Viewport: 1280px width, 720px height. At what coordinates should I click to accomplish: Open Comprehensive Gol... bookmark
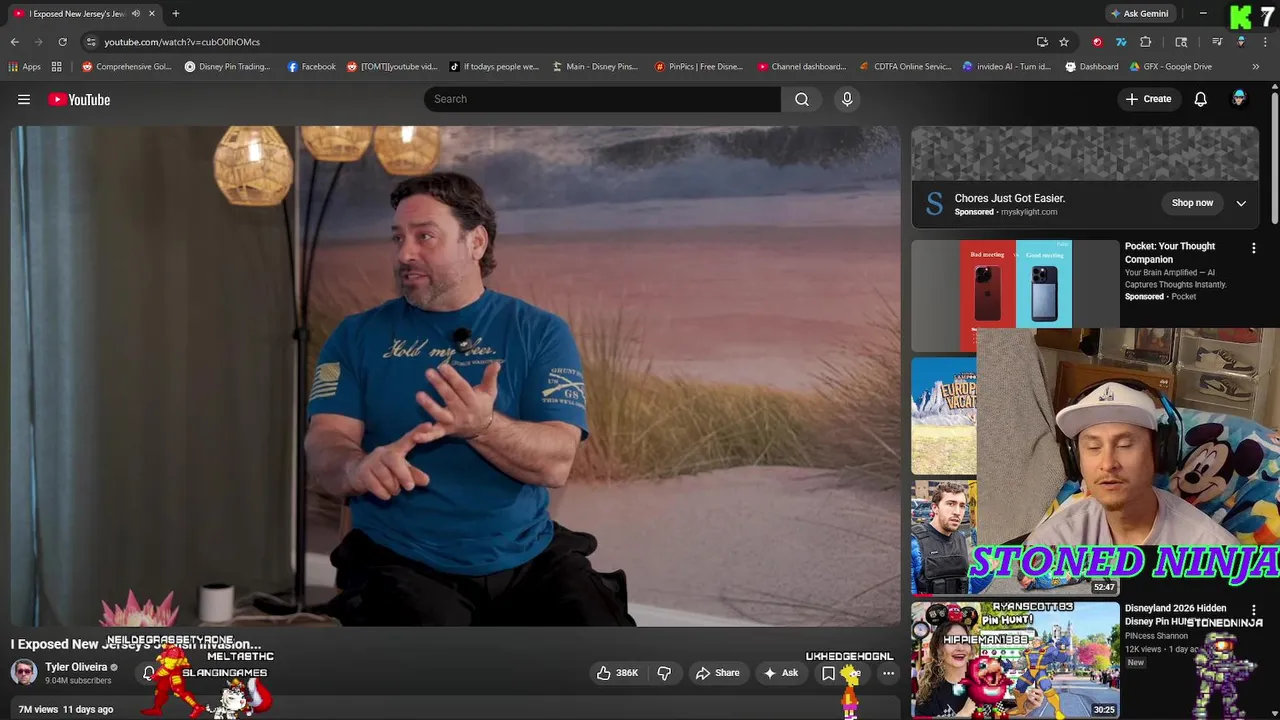127,67
